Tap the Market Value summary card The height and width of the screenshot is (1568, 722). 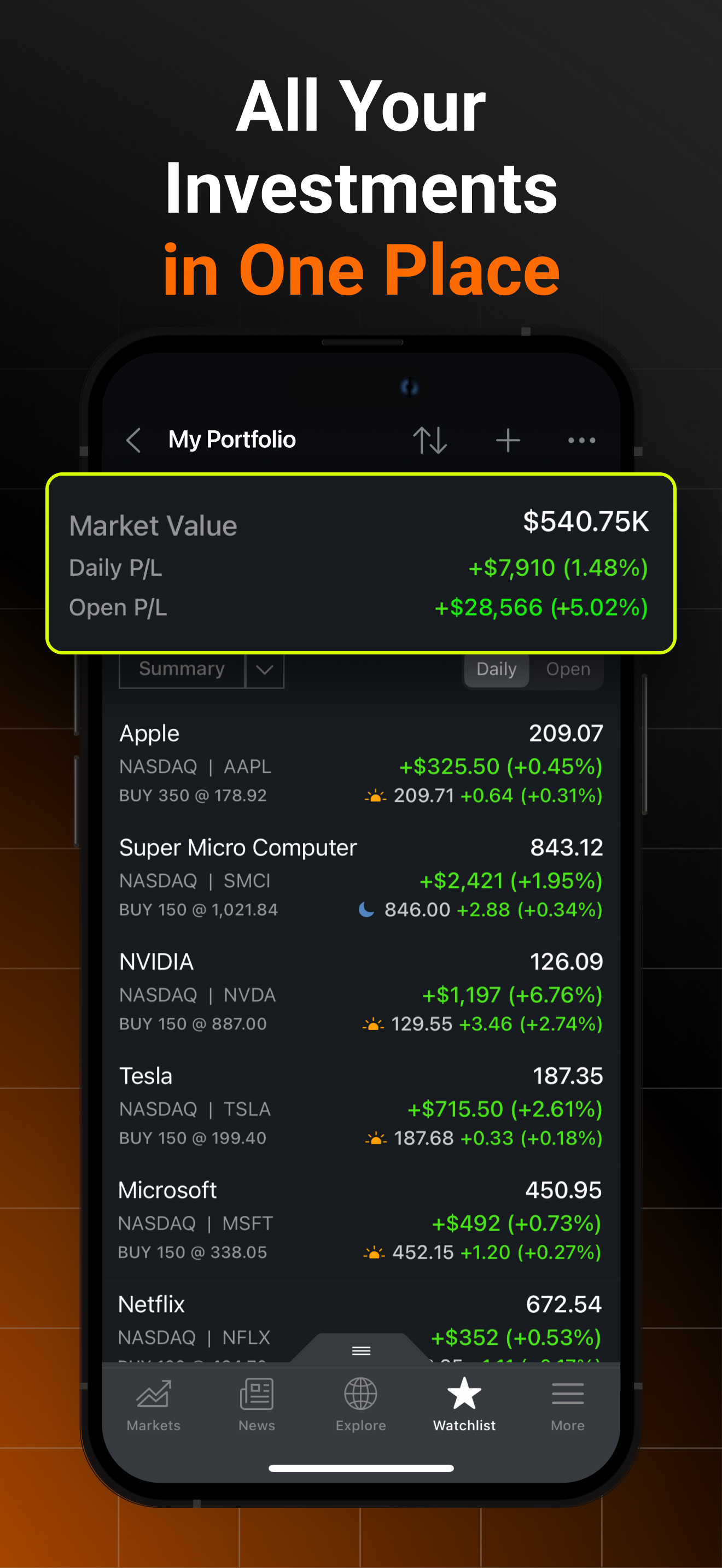click(x=360, y=563)
